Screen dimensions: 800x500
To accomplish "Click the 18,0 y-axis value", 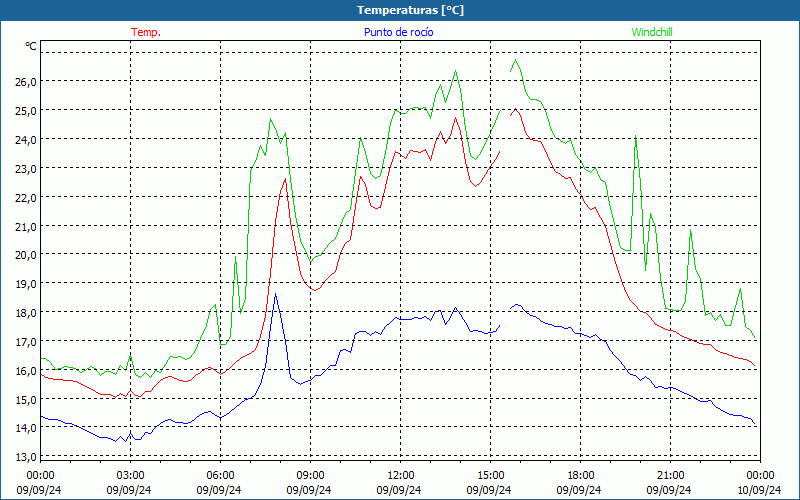I will [24, 312].
